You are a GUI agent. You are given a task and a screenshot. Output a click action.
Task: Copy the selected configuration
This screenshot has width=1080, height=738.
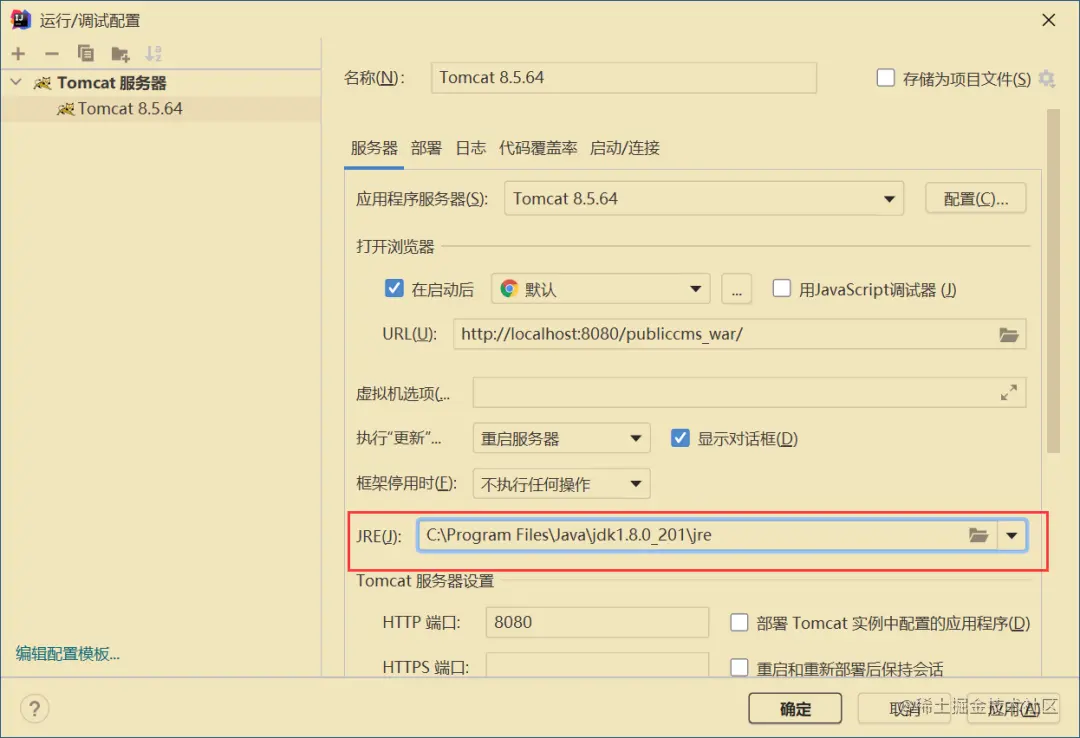coord(85,53)
